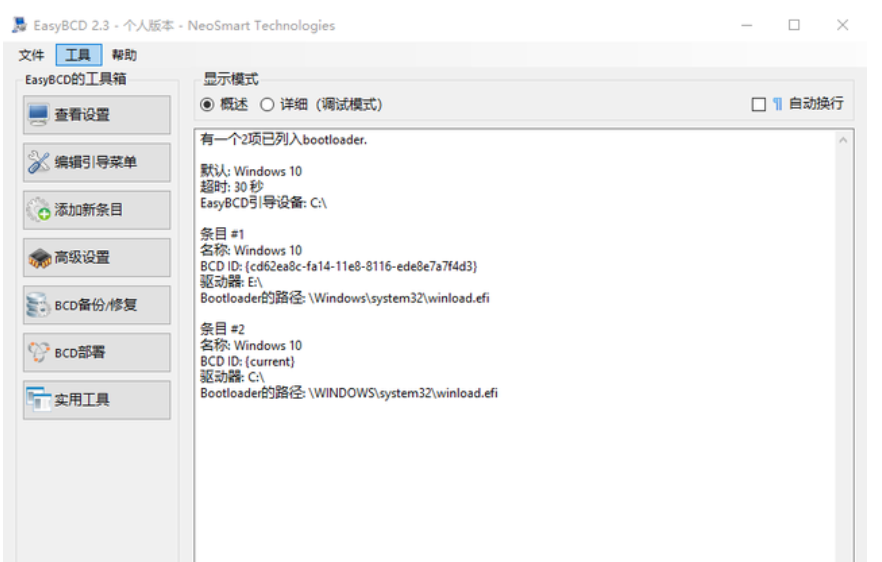Click the database icon for BCD备份/修复
882x562 pixels.
click(39, 305)
